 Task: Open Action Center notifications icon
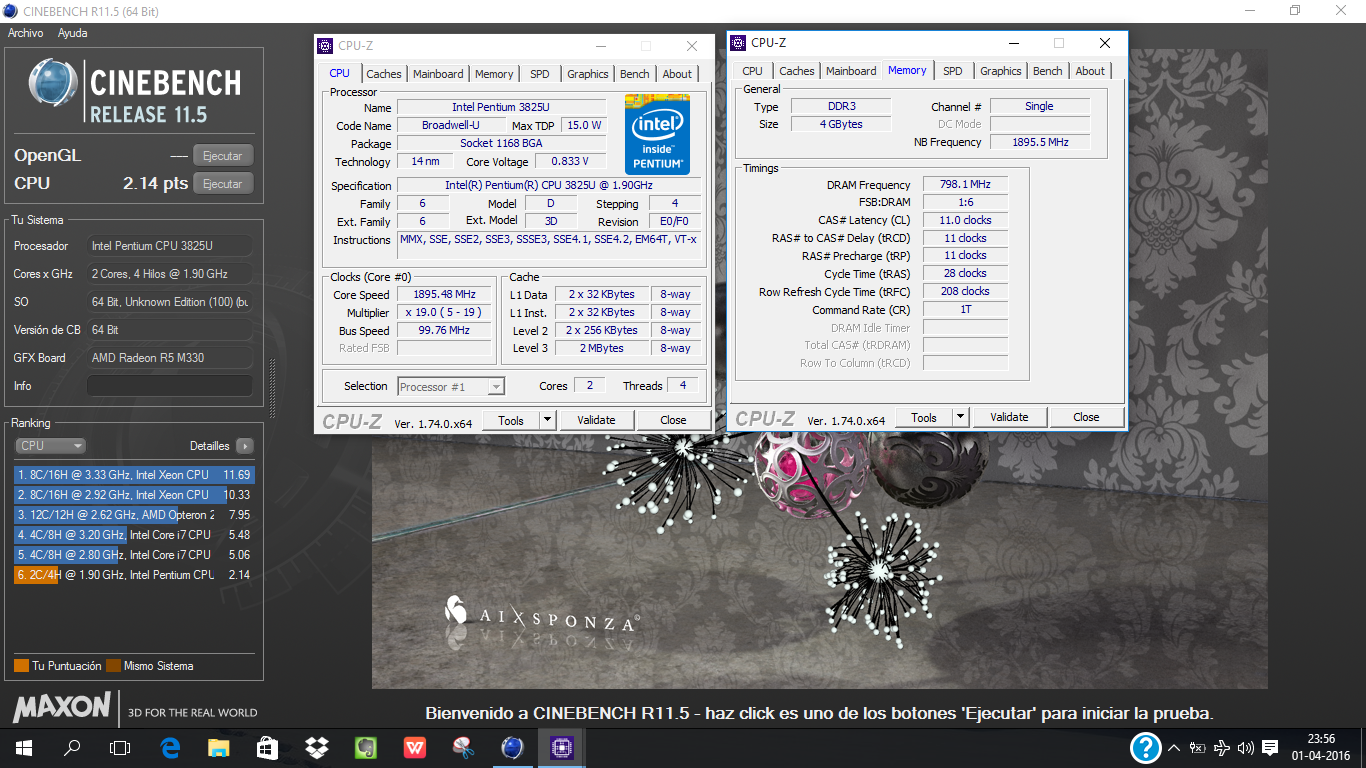1270,747
